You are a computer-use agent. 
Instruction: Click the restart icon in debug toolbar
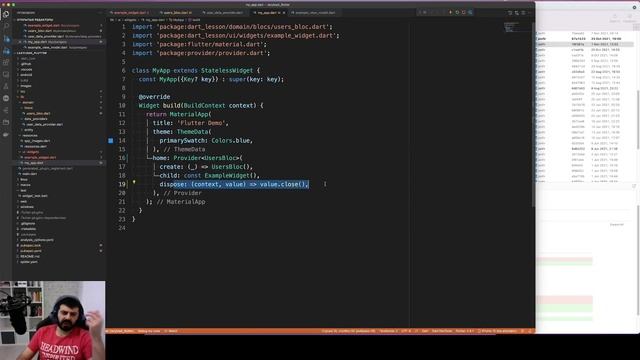tap(457, 12)
